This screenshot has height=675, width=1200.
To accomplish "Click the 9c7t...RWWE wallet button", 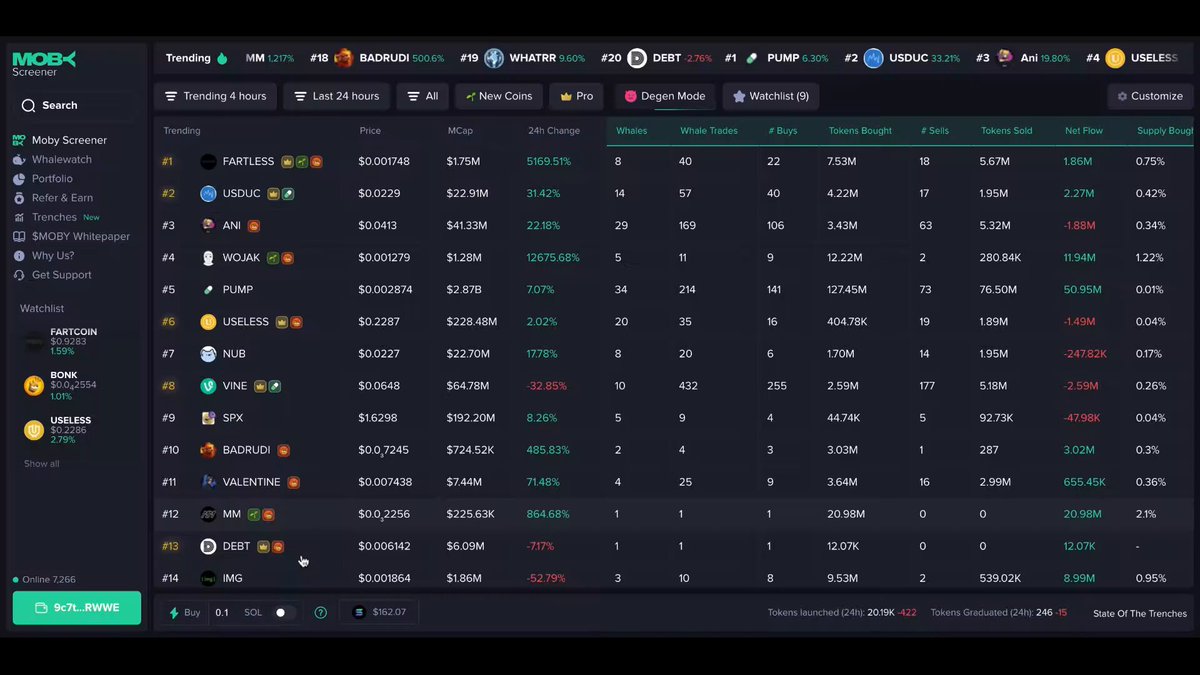I will click(77, 608).
